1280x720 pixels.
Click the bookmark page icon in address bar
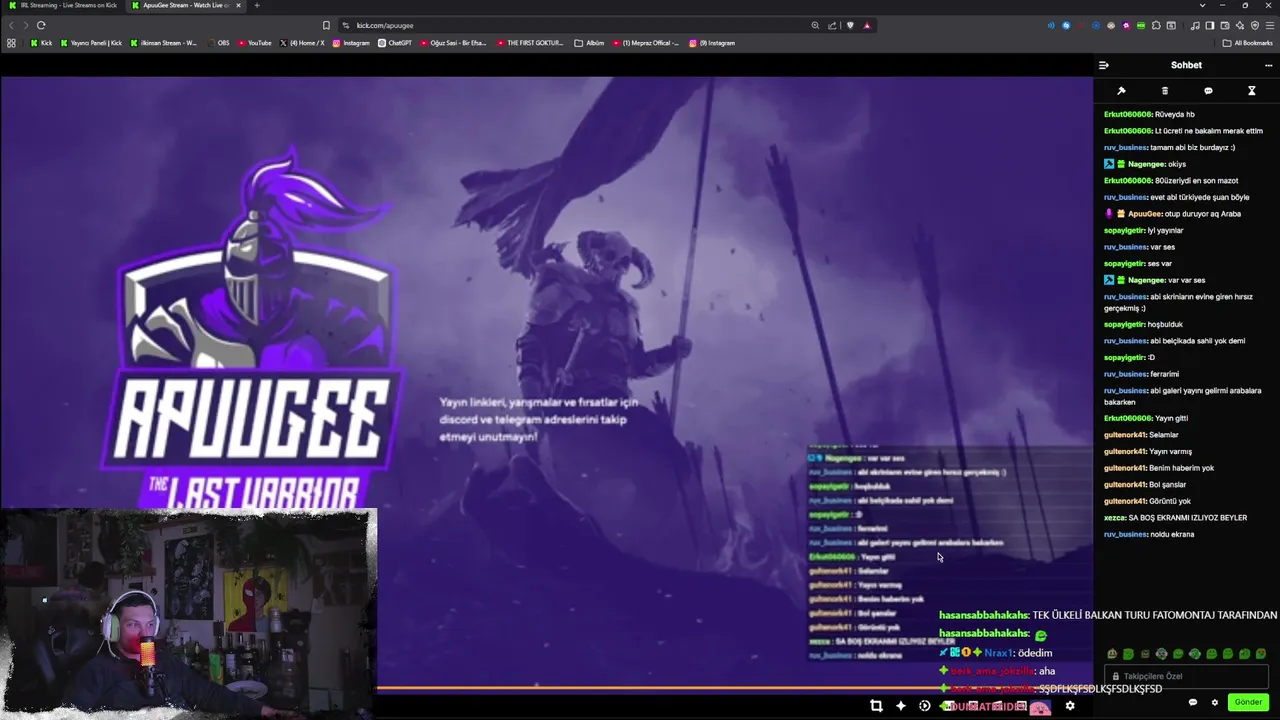pos(326,25)
